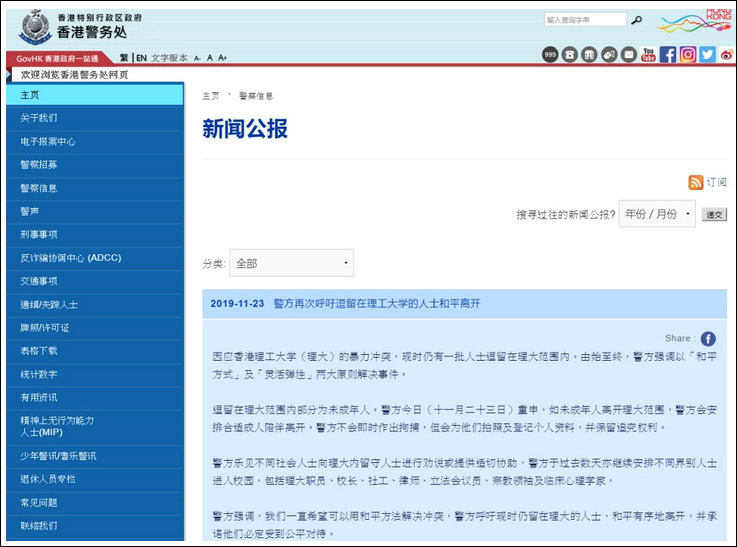Open 警声 menu item
The image size is (737, 547).
[x=95, y=211]
